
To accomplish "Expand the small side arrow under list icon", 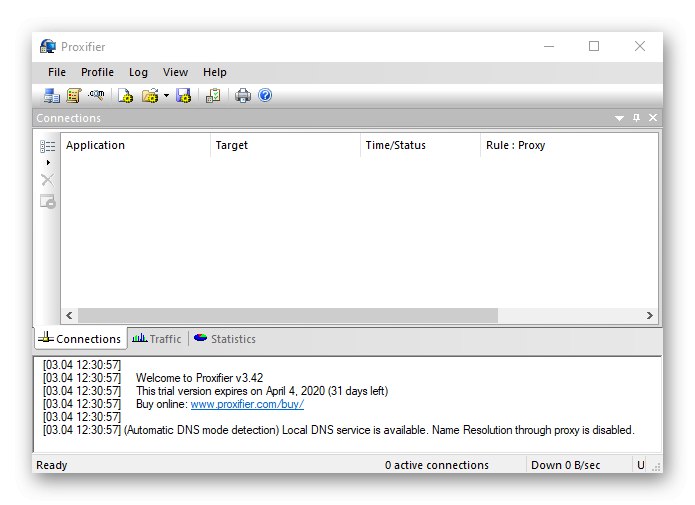I will 48,163.
